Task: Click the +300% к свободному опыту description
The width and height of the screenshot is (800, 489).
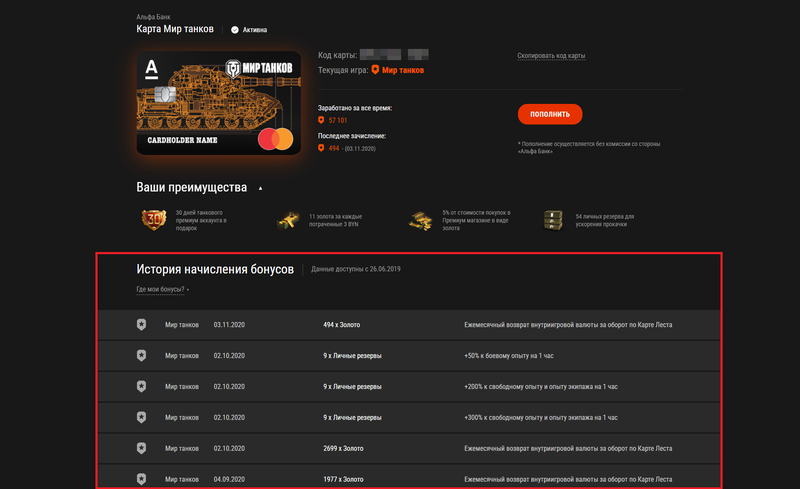Action: pos(541,418)
